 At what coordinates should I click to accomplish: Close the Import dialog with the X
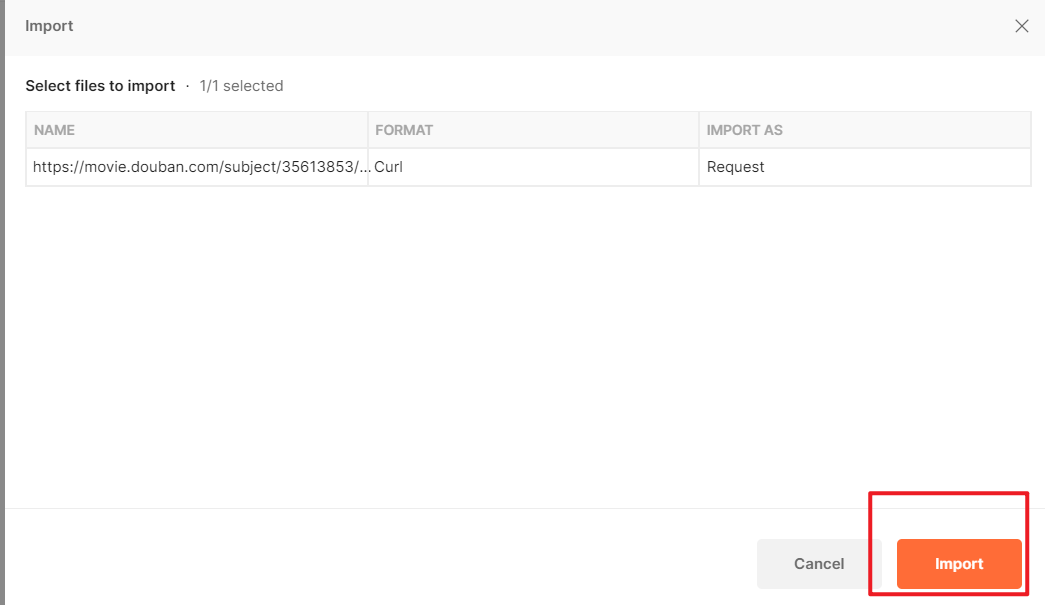(x=1021, y=25)
